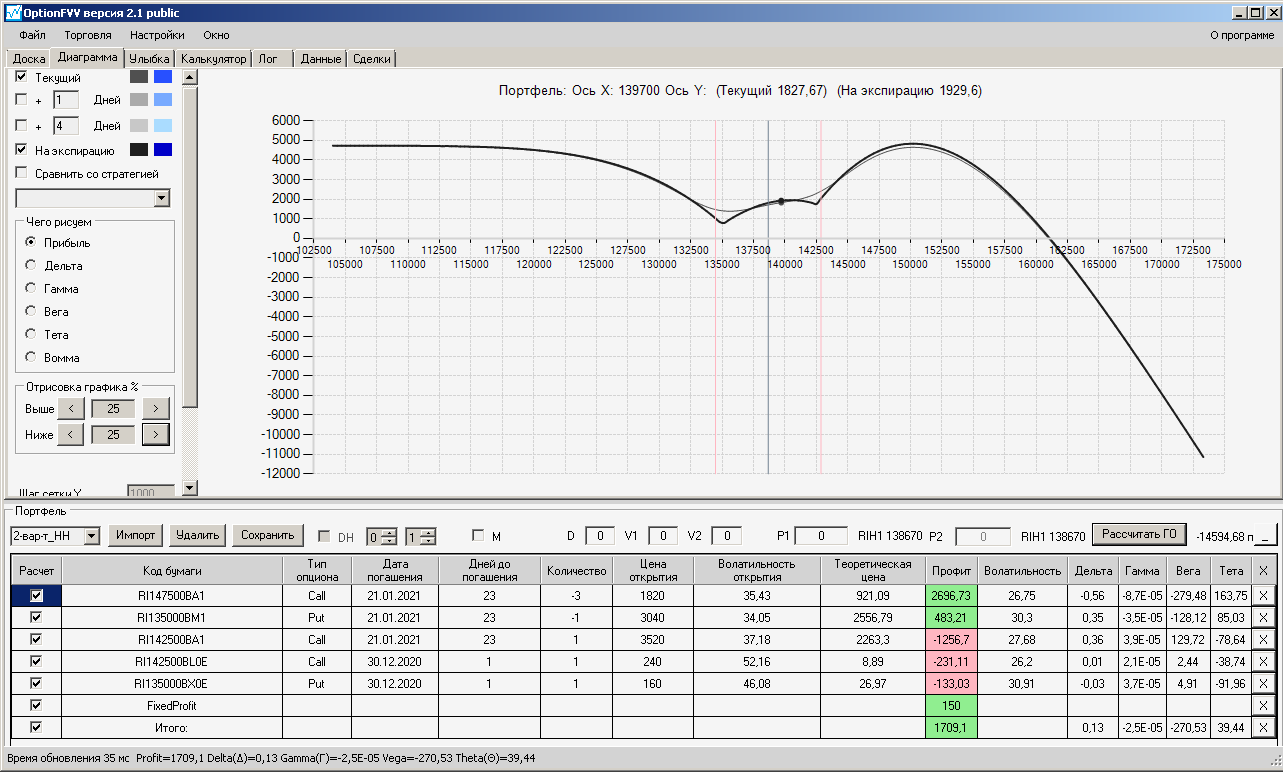Click the Импорт button
Screen dimensions: 1283x772
pos(136,535)
